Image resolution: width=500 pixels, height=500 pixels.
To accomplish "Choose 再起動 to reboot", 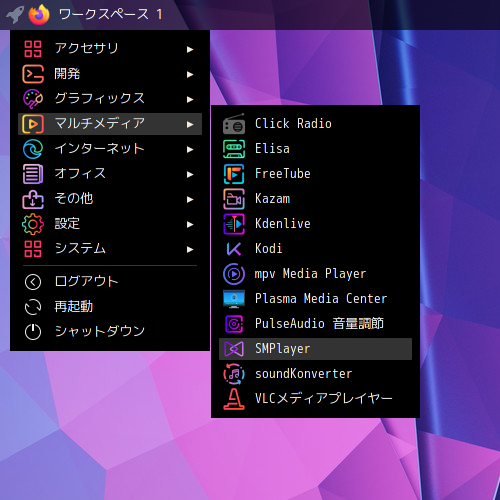I will pyautogui.click(x=110, y=307).
